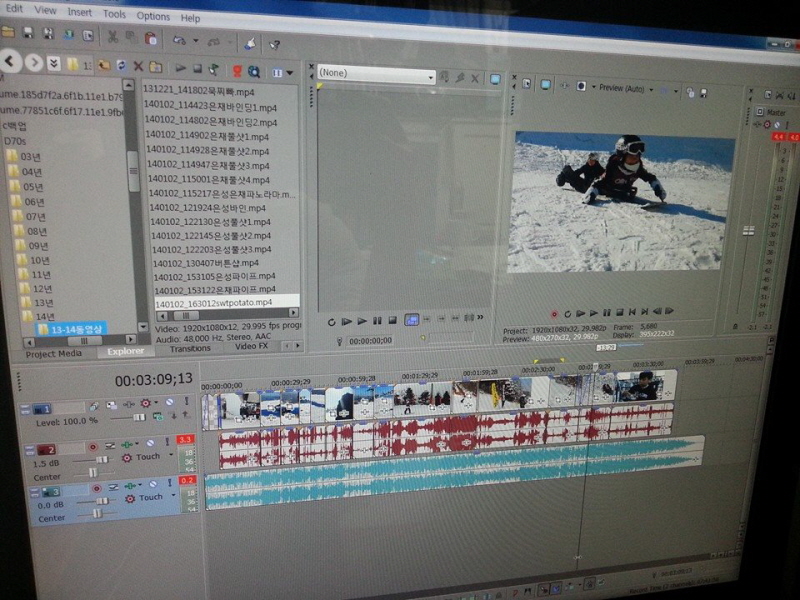
Task: Click the Paste clipboard icon
Action: (x=151, y=39)
